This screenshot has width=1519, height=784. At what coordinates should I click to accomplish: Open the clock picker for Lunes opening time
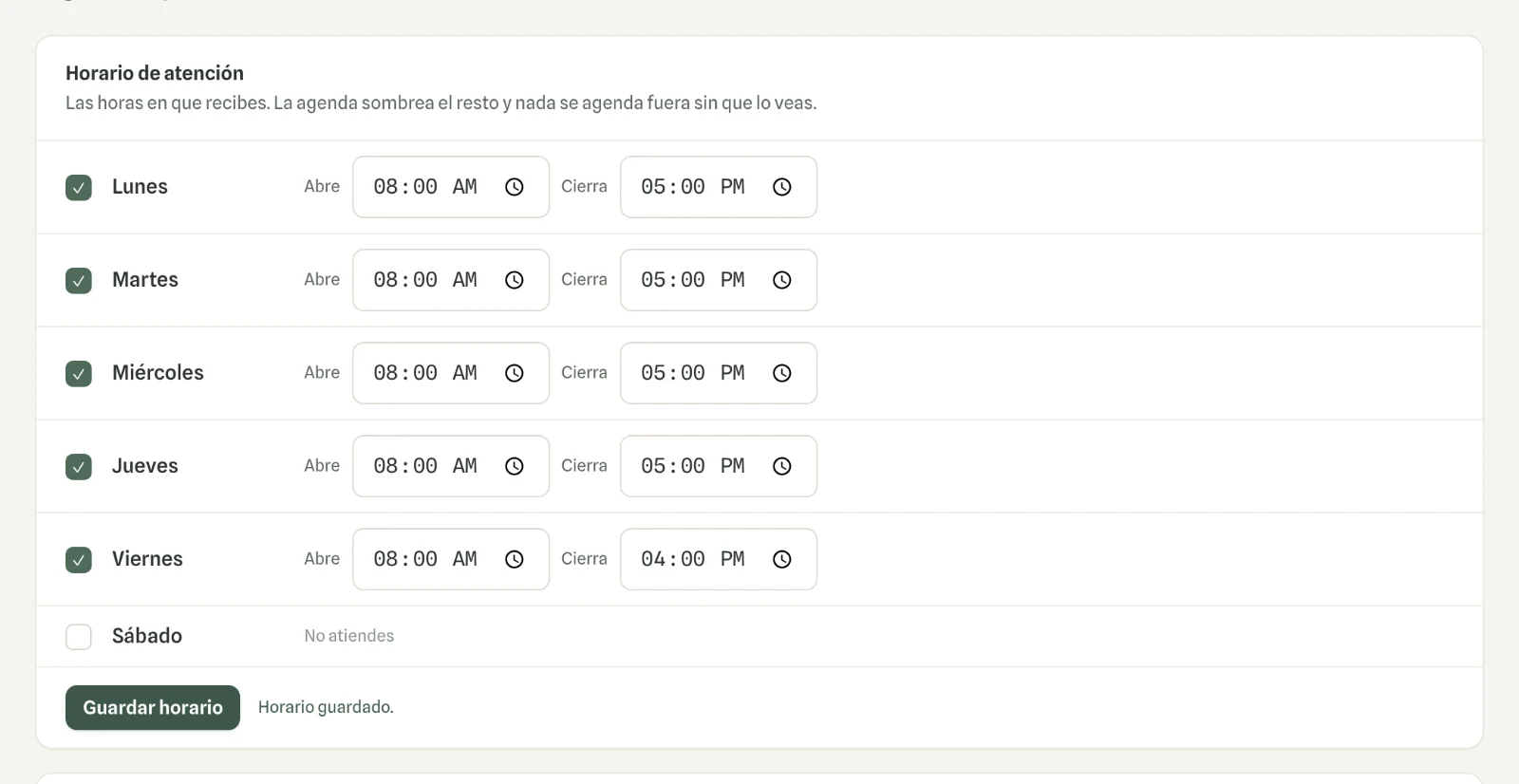(515, 187)
